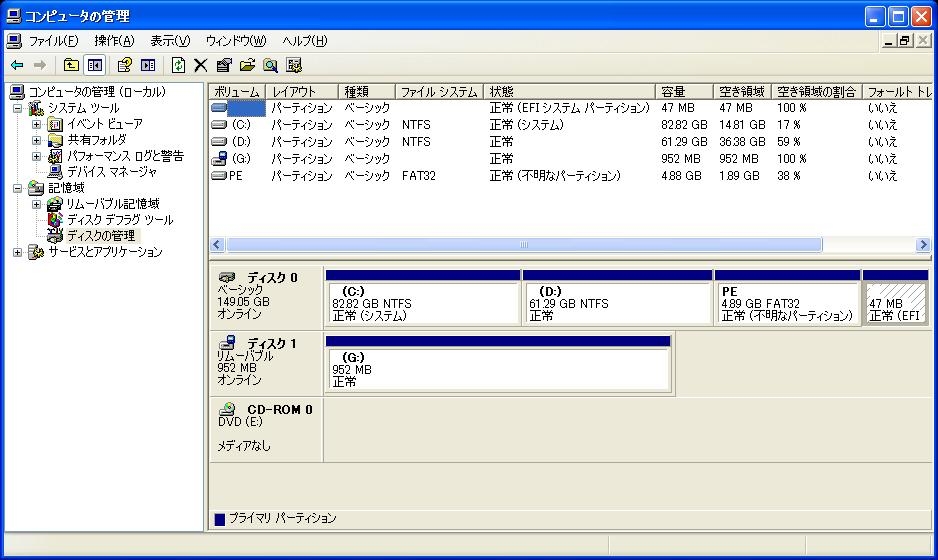Select ディスクの管理 in the tree
The height and width of the screenshot is (560, 938).
(x=100, y=236)
